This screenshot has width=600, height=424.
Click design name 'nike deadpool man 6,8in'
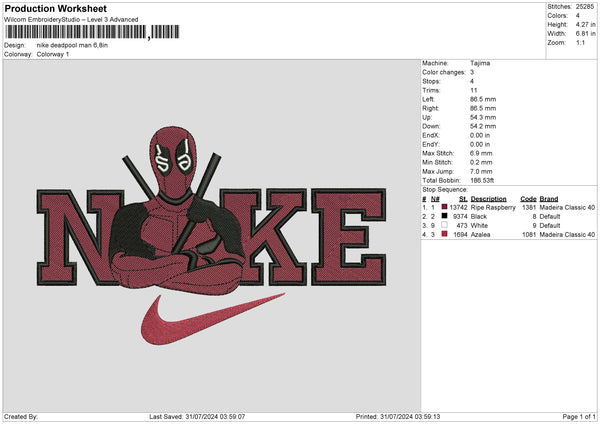[72, 45]
